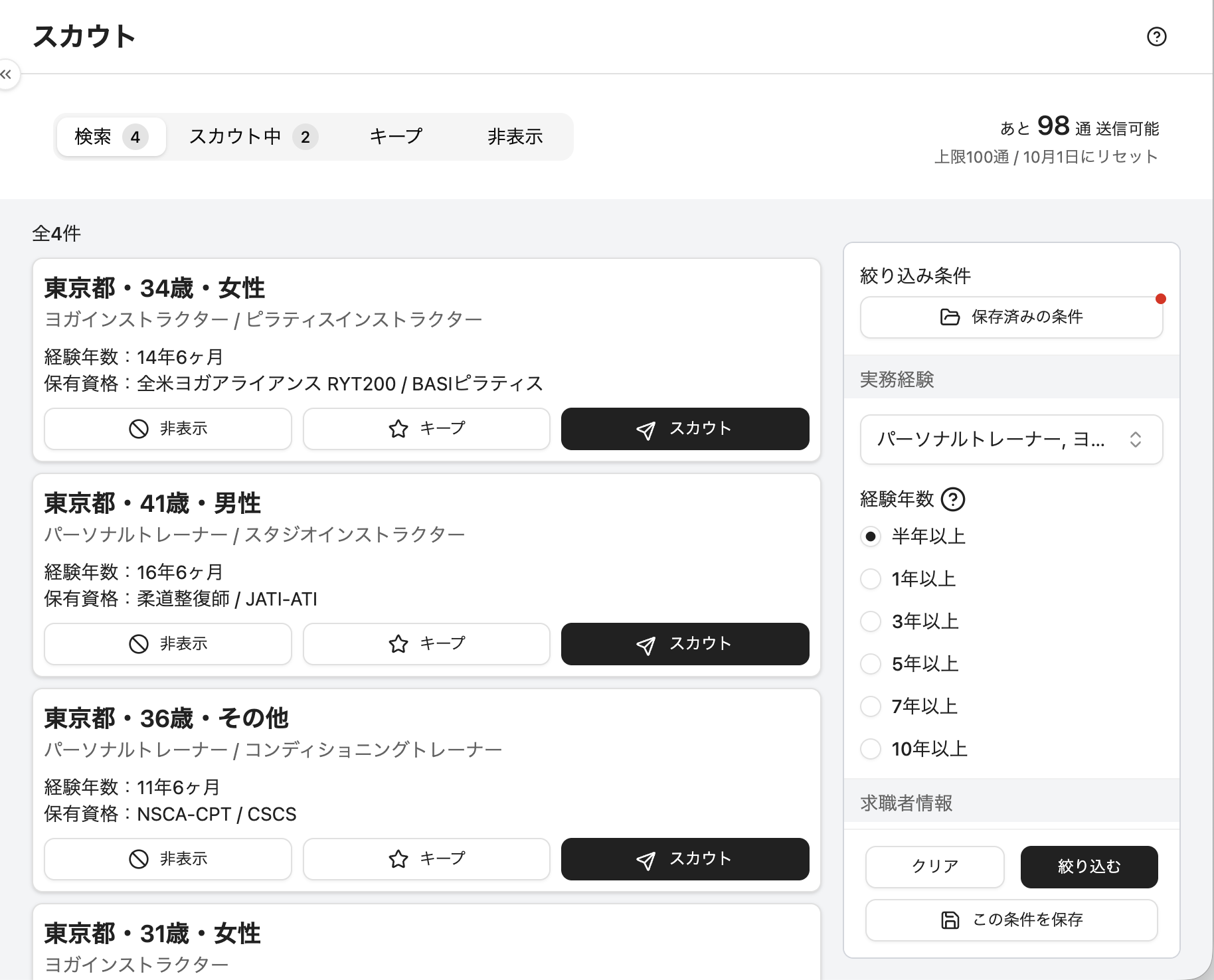Open the help icon in the page header

click(x=1156, y=37)
